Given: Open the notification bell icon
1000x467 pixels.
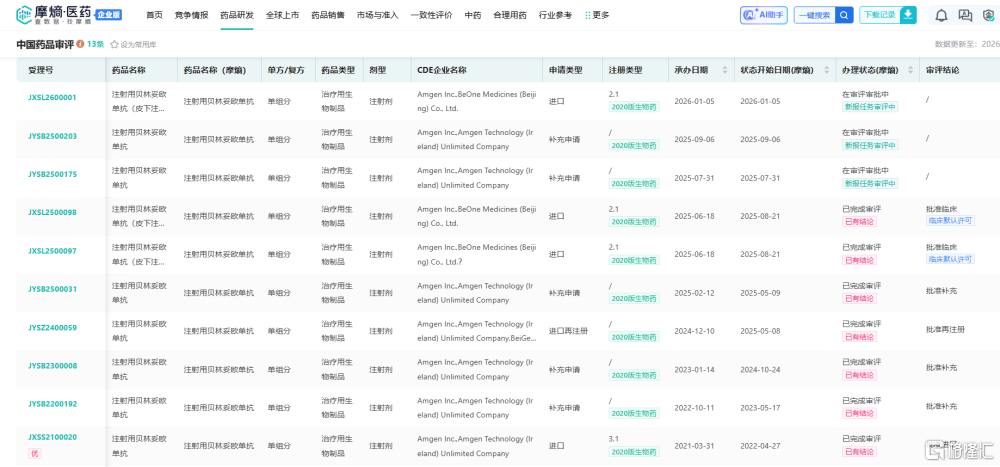Looking at the screenshot, I should coord(941,15).
